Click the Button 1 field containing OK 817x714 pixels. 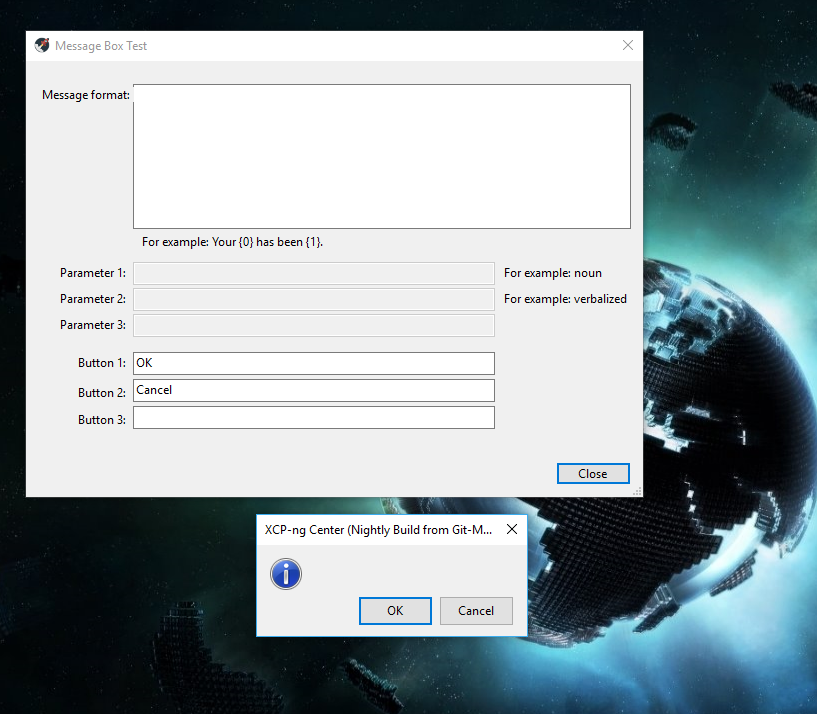click(313, 363)
